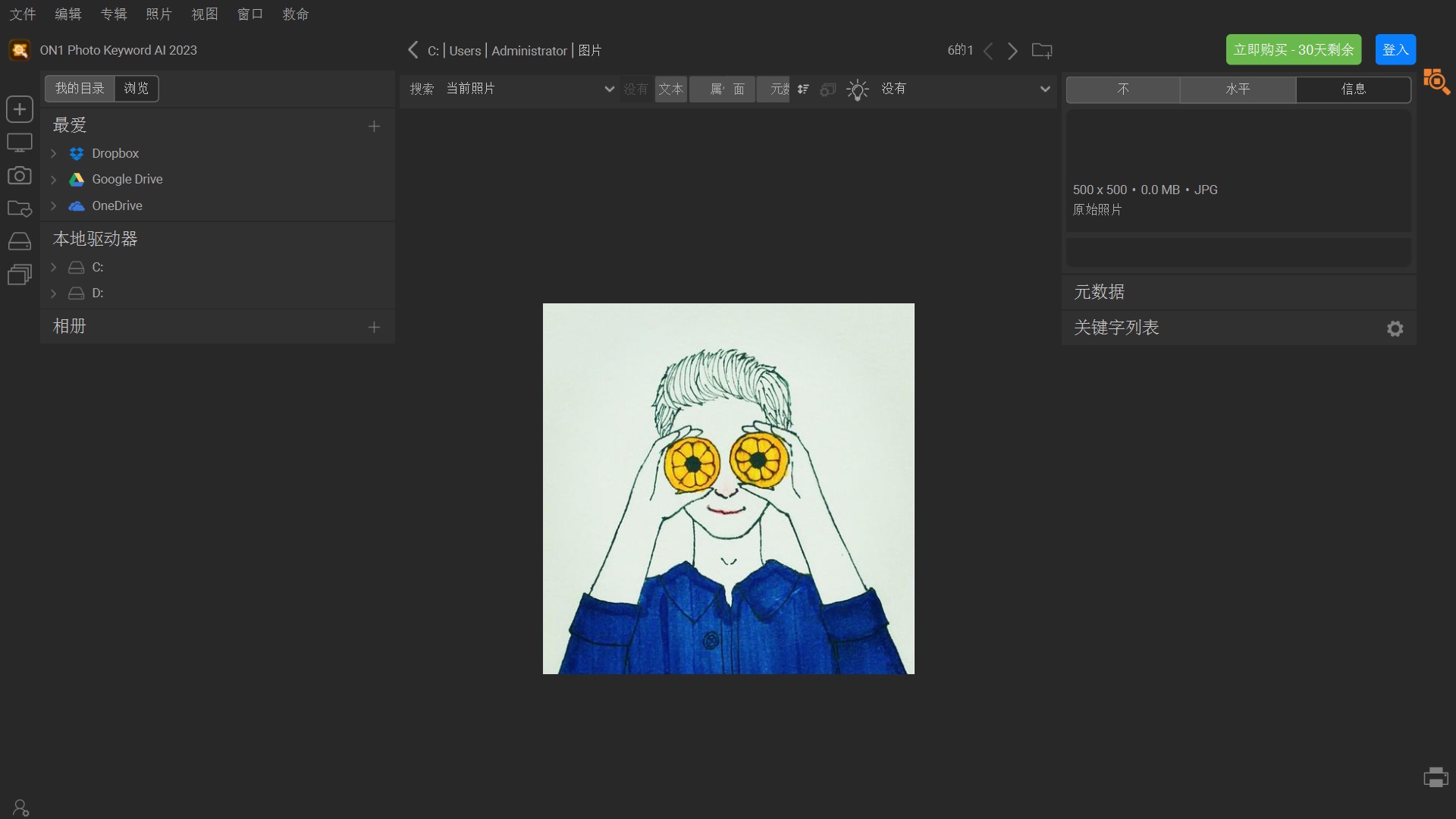Click the stacked windows gear icon in search bar
1456x819 pixels.
pos(828,89)
